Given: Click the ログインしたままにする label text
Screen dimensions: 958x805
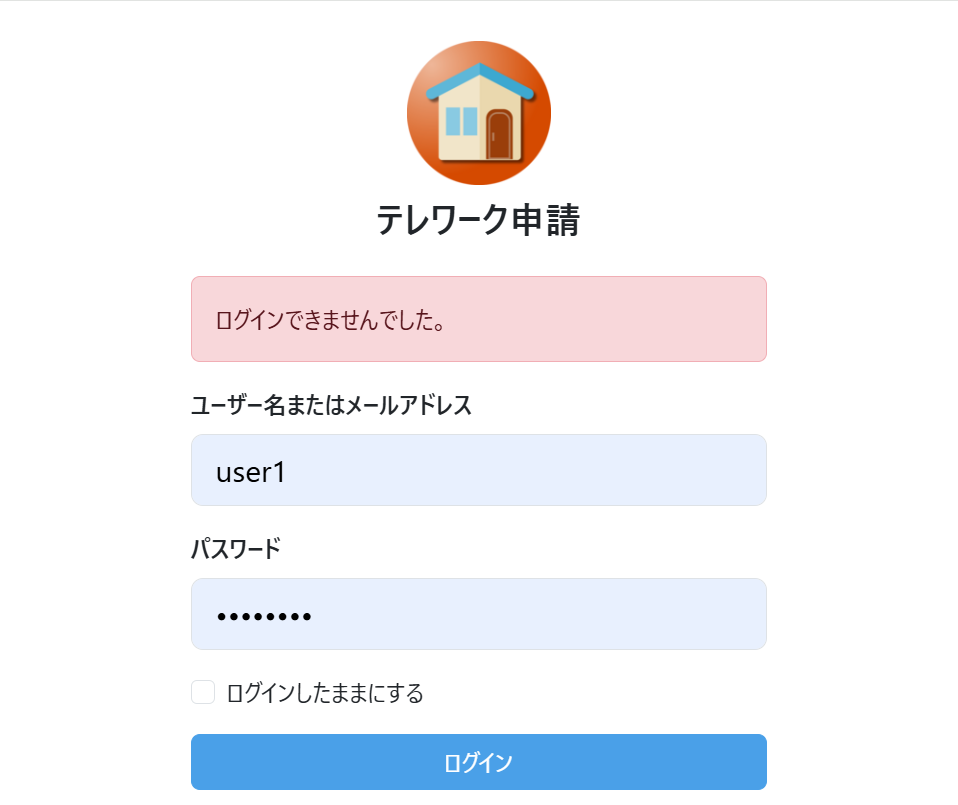Looking at the screenshot, I should 325,693.
